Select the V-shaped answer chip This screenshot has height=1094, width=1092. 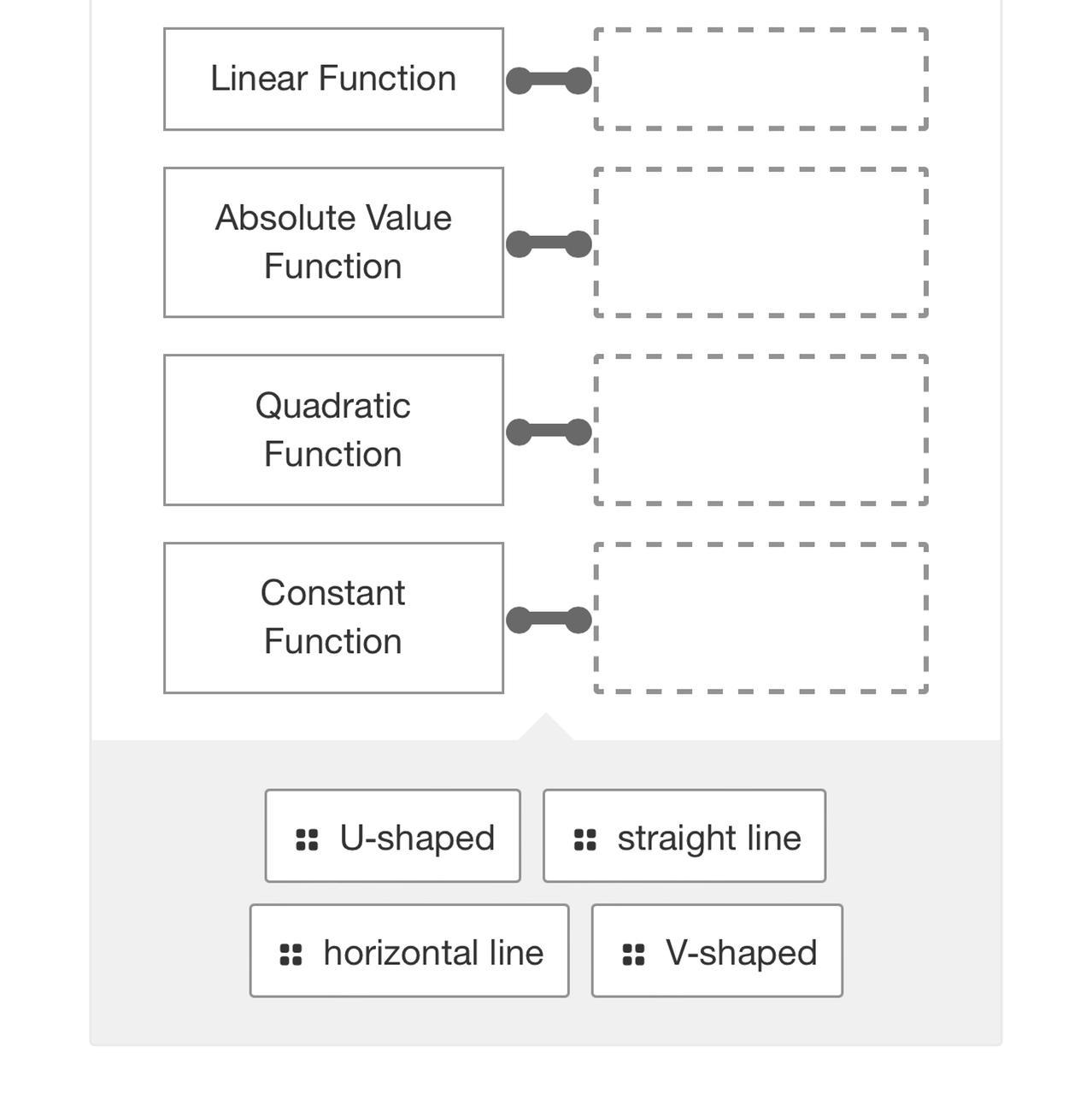click(716, 951)
